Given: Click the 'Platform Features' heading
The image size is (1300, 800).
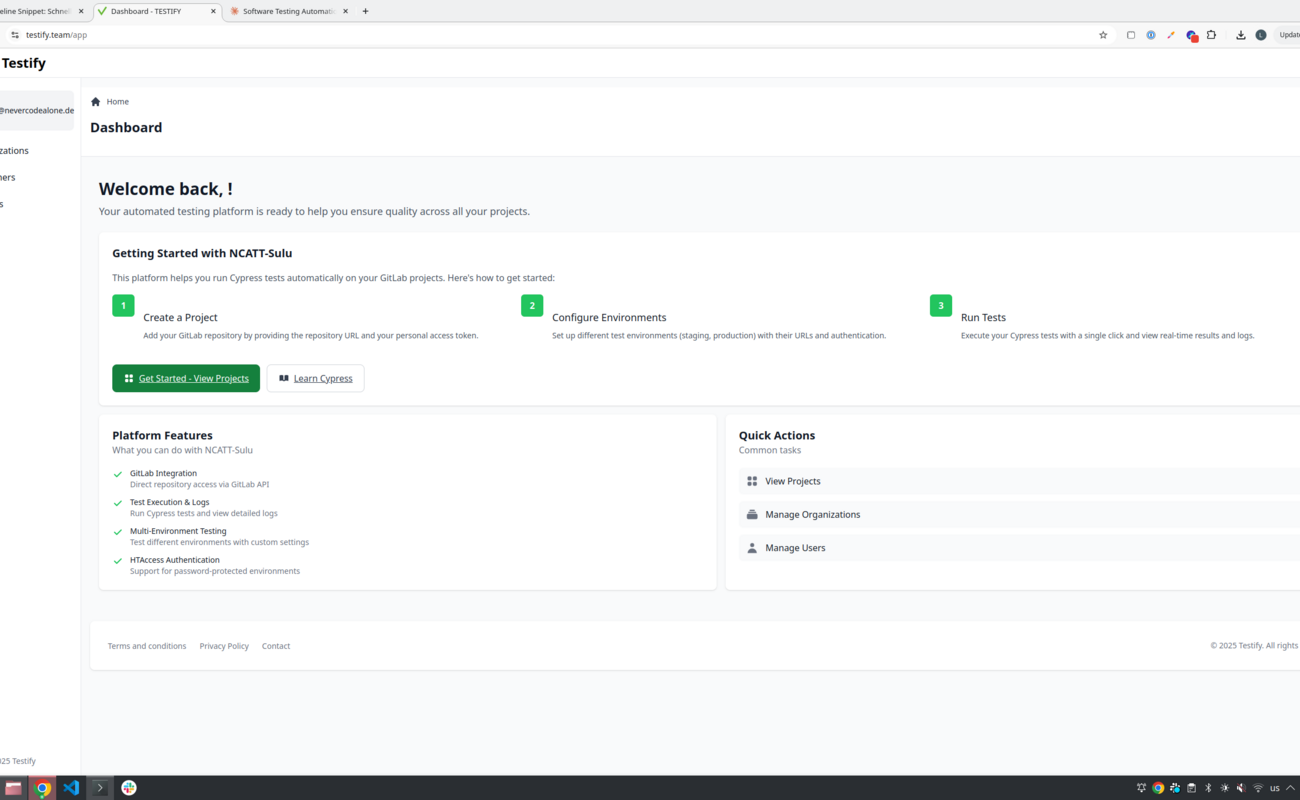Looking at the screenshot, I should 162,436.
